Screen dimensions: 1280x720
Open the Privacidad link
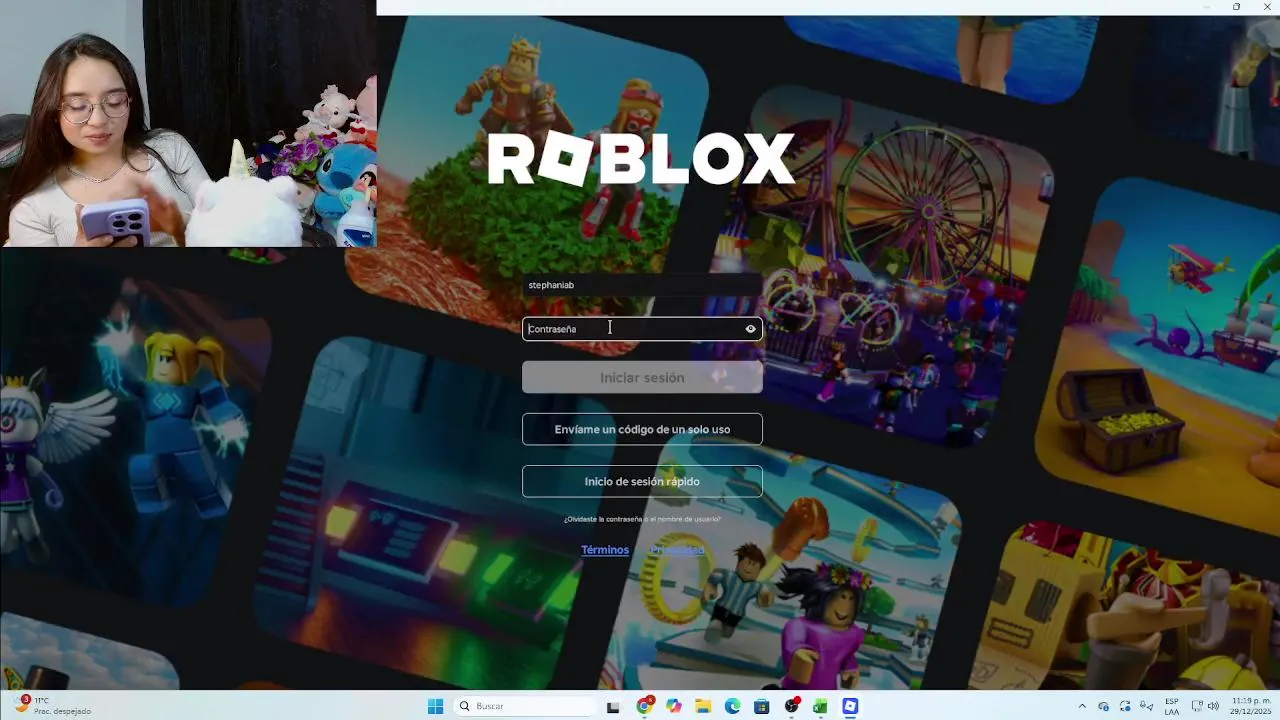(677, 550)
